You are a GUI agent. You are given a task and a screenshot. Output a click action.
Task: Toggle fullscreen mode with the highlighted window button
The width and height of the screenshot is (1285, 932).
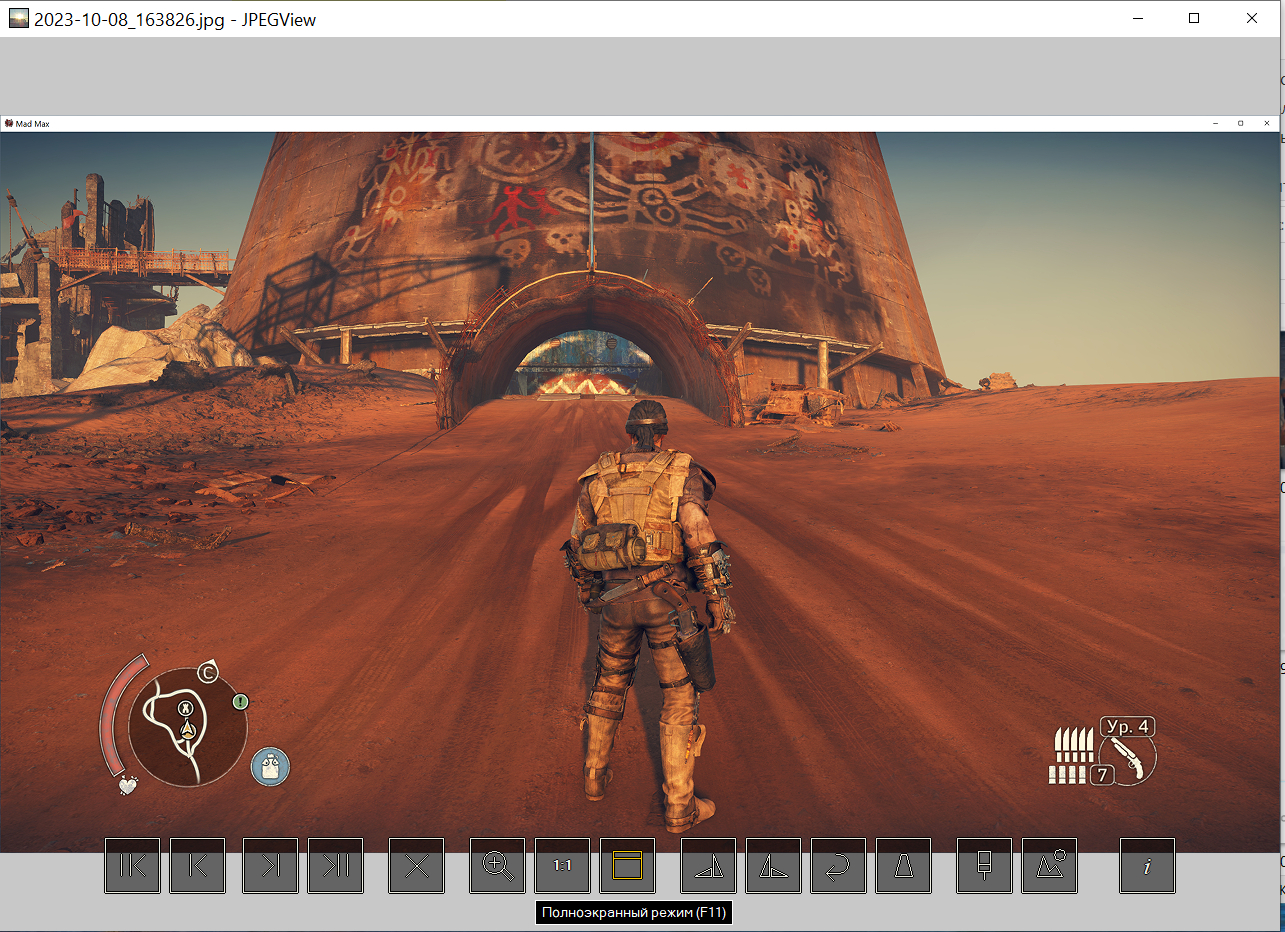pyautogui.click(x=627, y=866)
